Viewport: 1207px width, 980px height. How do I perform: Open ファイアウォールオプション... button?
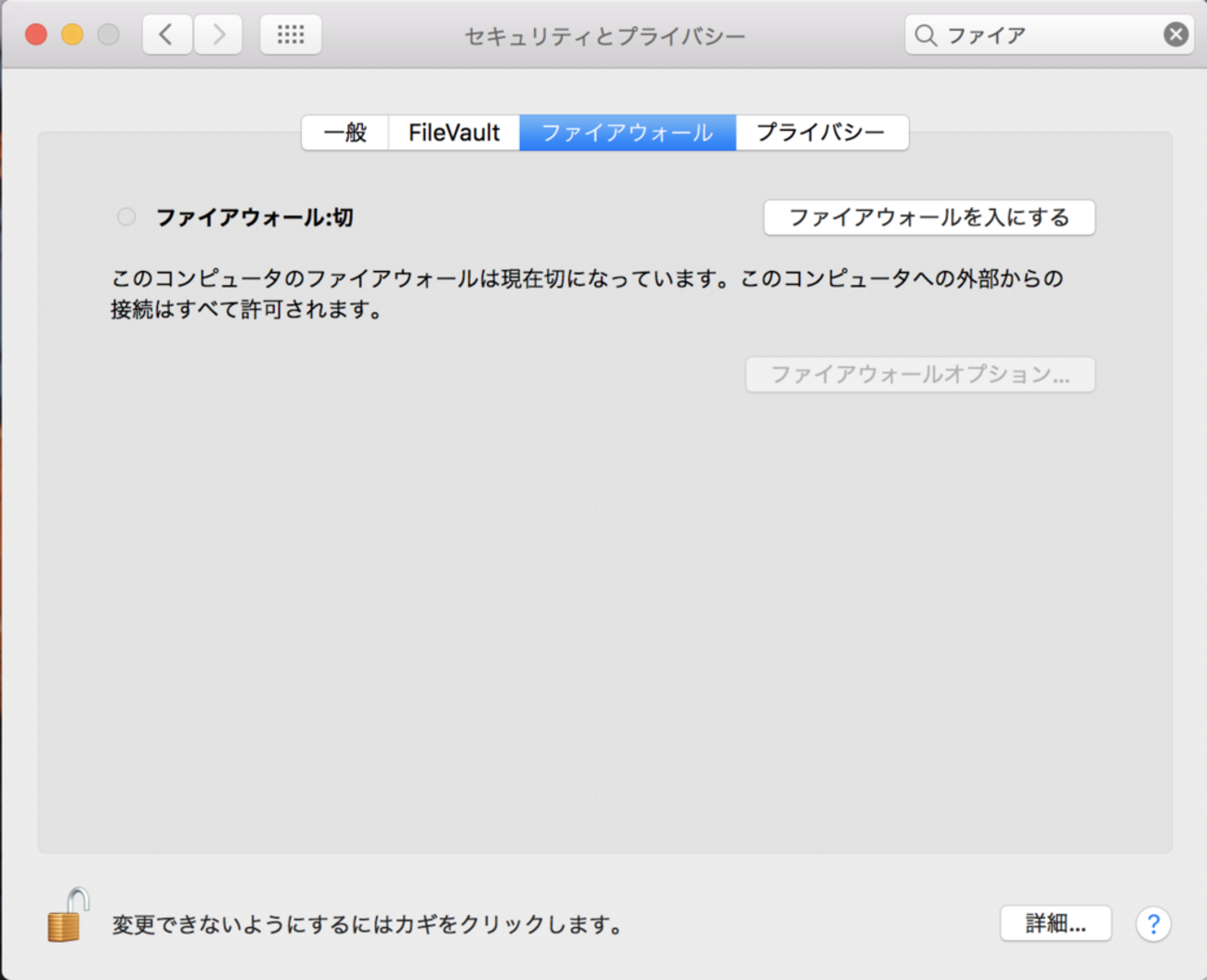(920, 375)
